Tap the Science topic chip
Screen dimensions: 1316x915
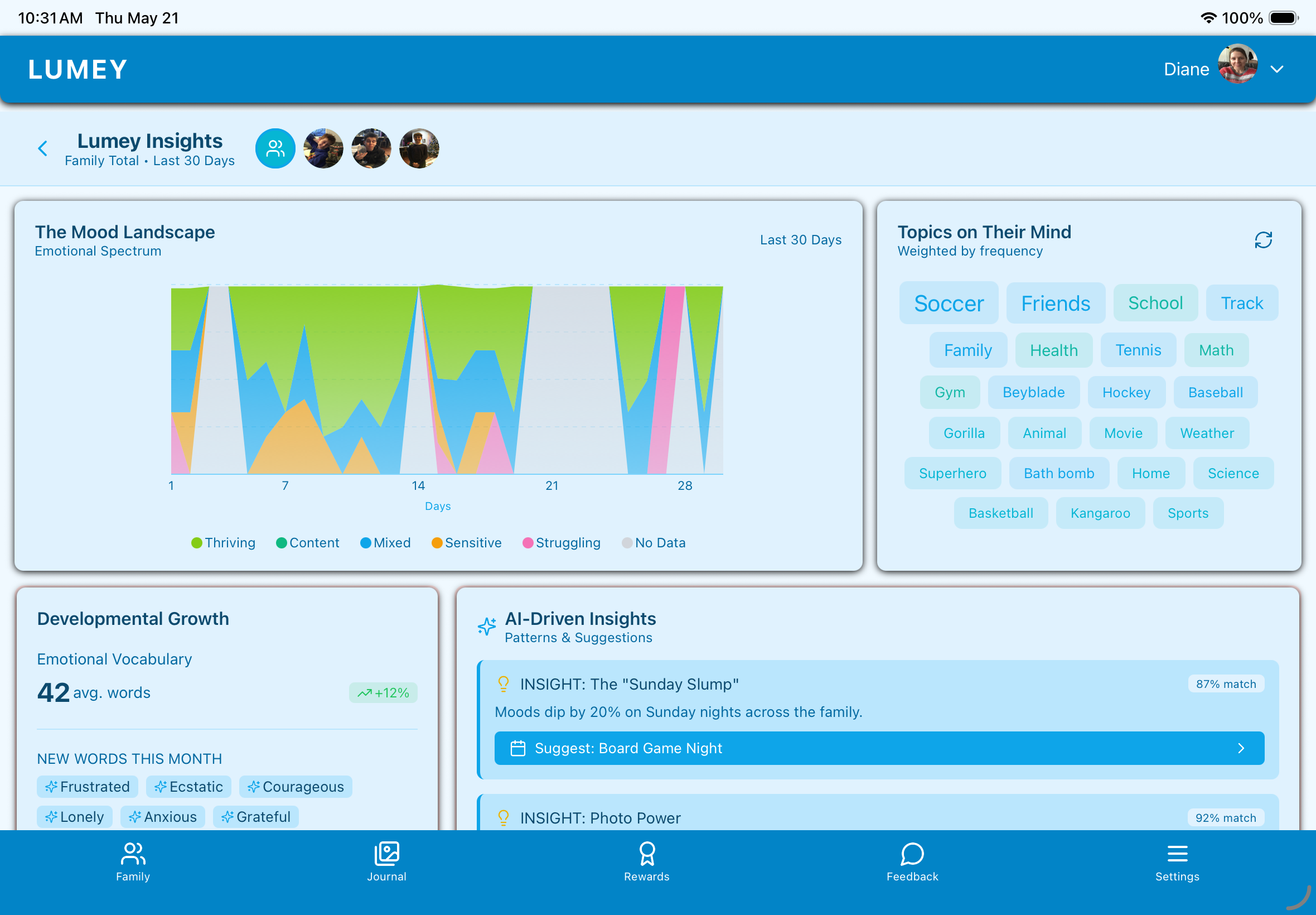click(1233, 473)
